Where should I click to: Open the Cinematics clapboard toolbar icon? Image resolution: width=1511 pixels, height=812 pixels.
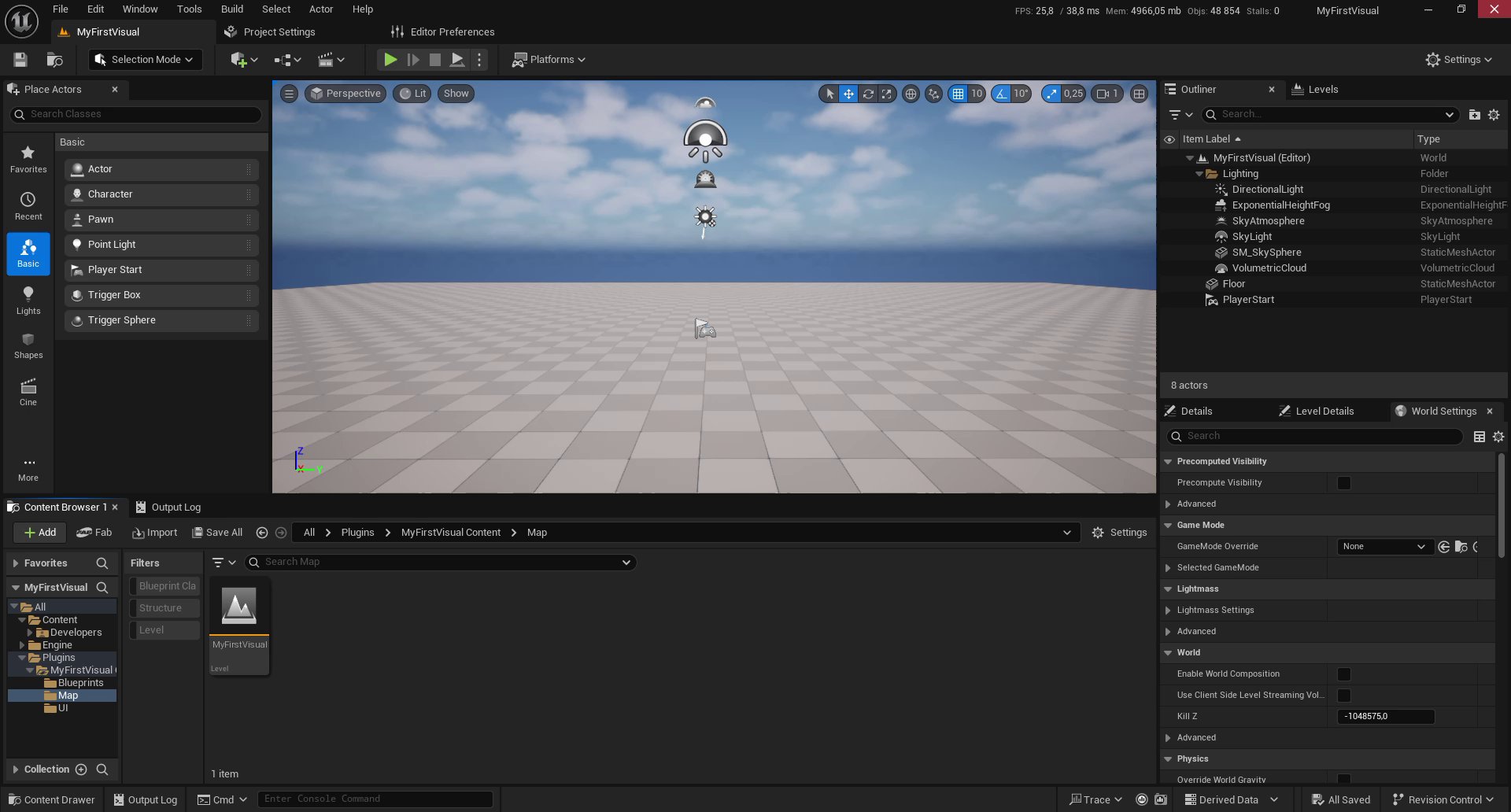[331, 60]
